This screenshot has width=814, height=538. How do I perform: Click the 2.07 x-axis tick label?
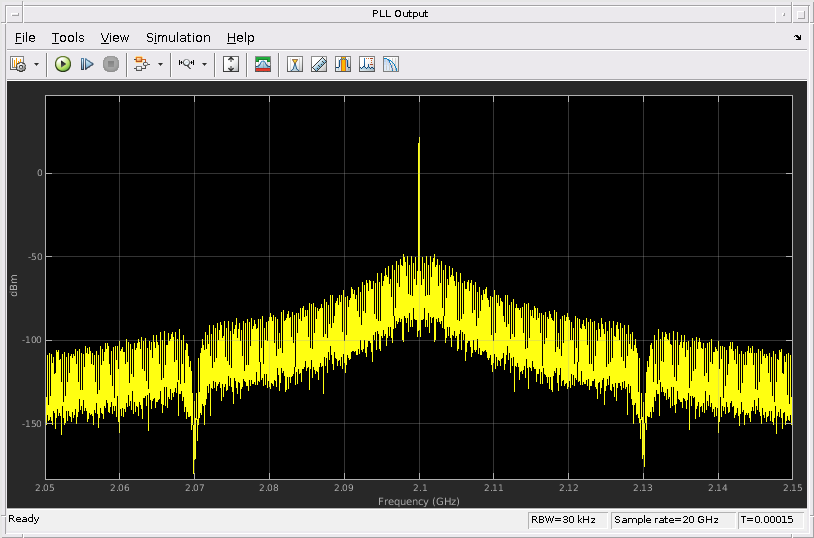pyautogui.click(x=195, y=488)
